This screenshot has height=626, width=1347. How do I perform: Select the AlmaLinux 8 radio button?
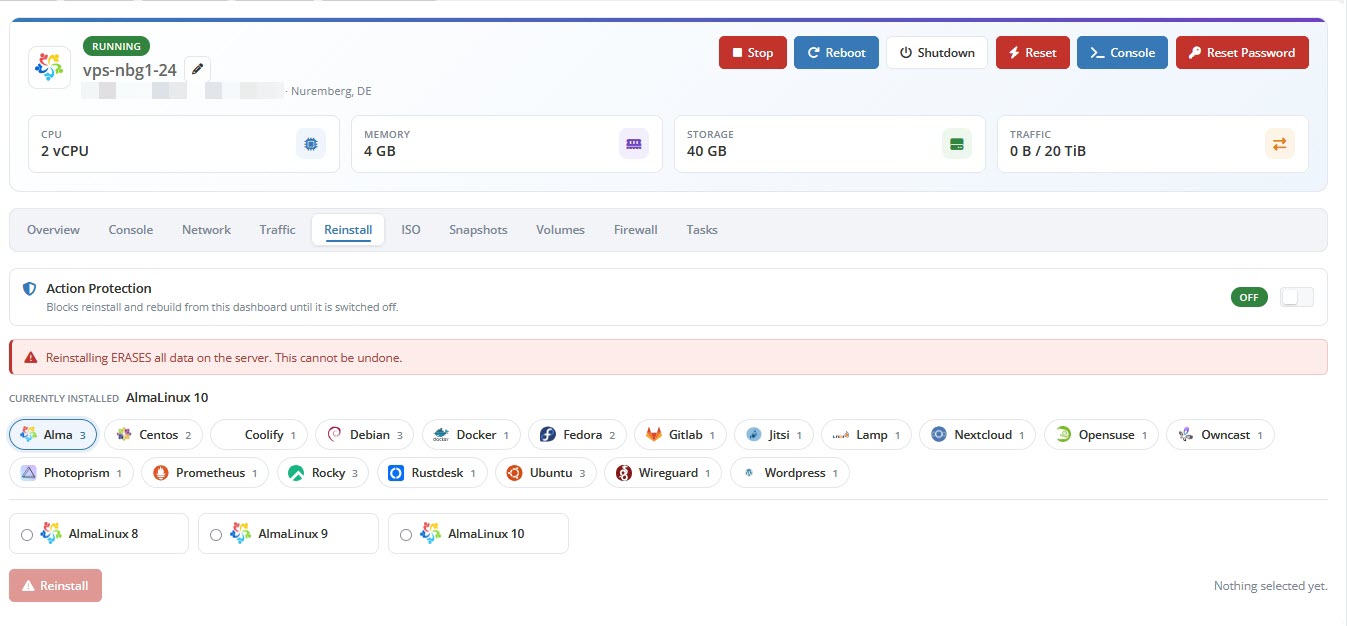click(x=27, y=535)
